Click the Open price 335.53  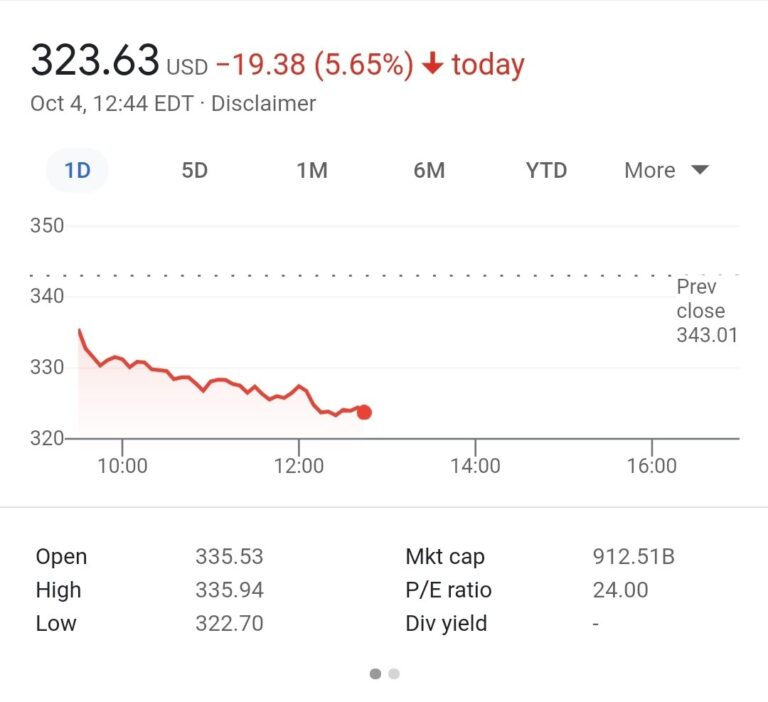coord(229,557)
